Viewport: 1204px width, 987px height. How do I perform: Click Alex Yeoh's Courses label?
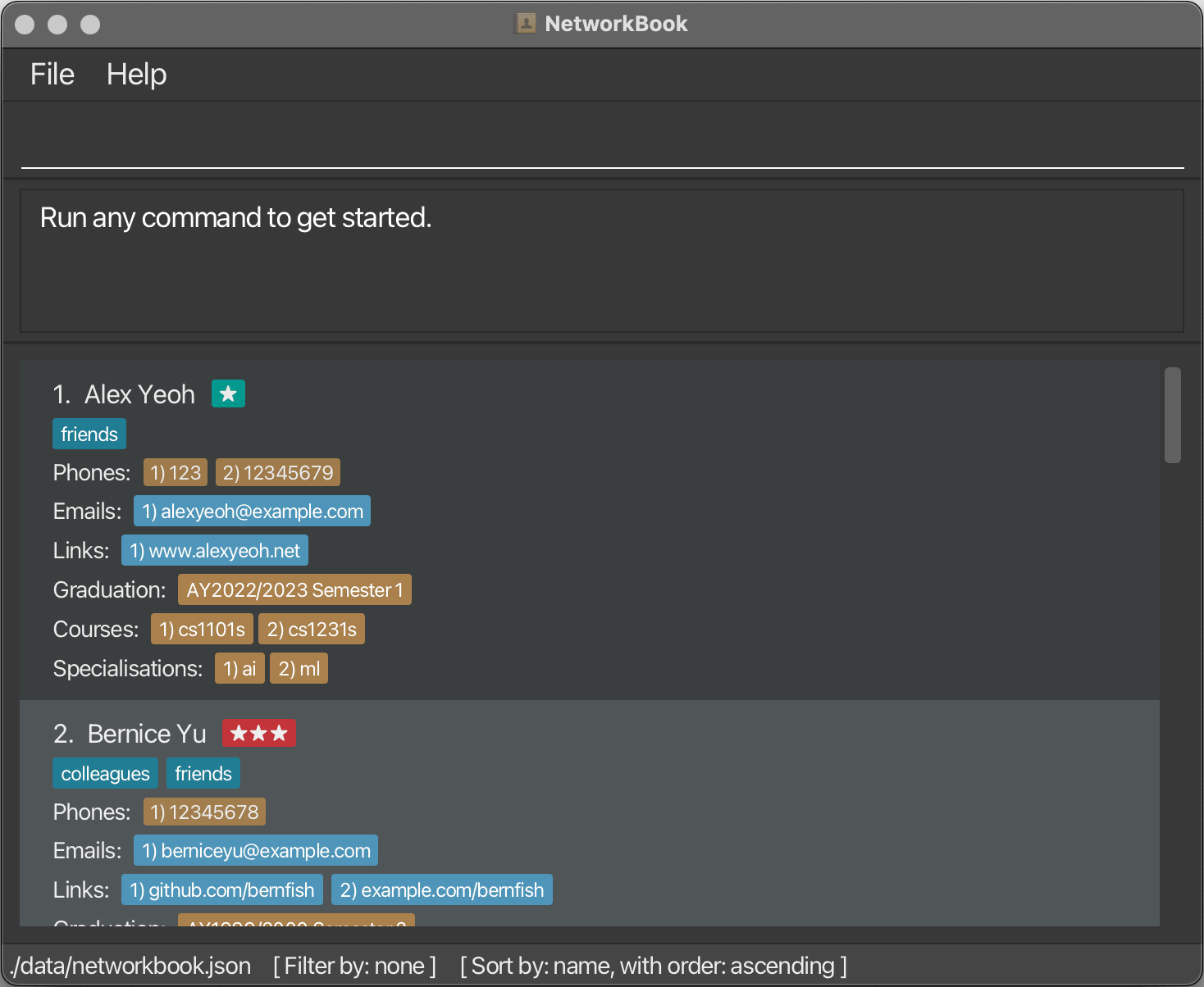(96, 629)
